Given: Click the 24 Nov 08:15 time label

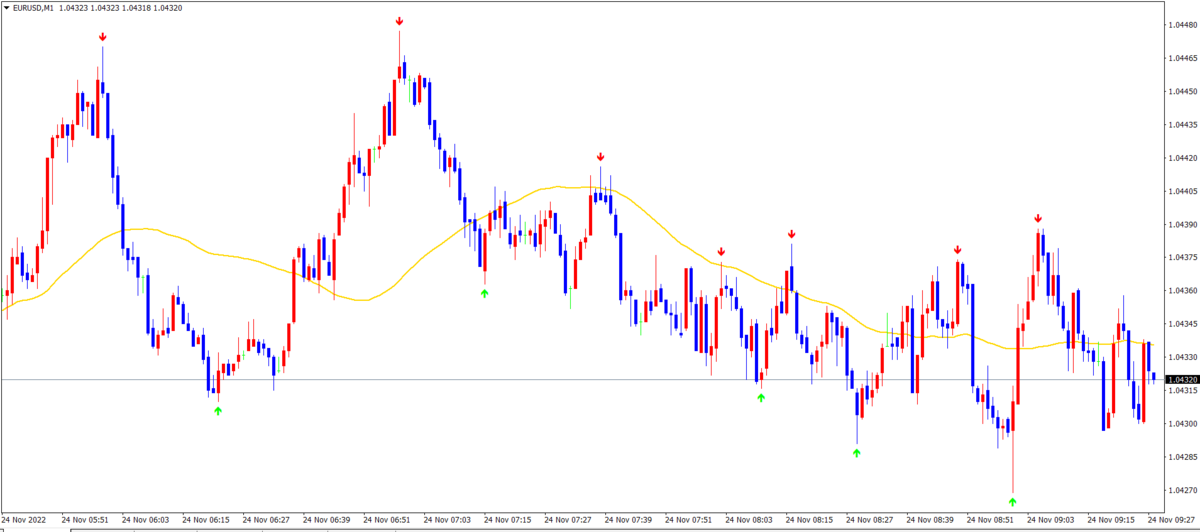Looking at the screenshot, I should pyautogui.click(x=809, y=521).
